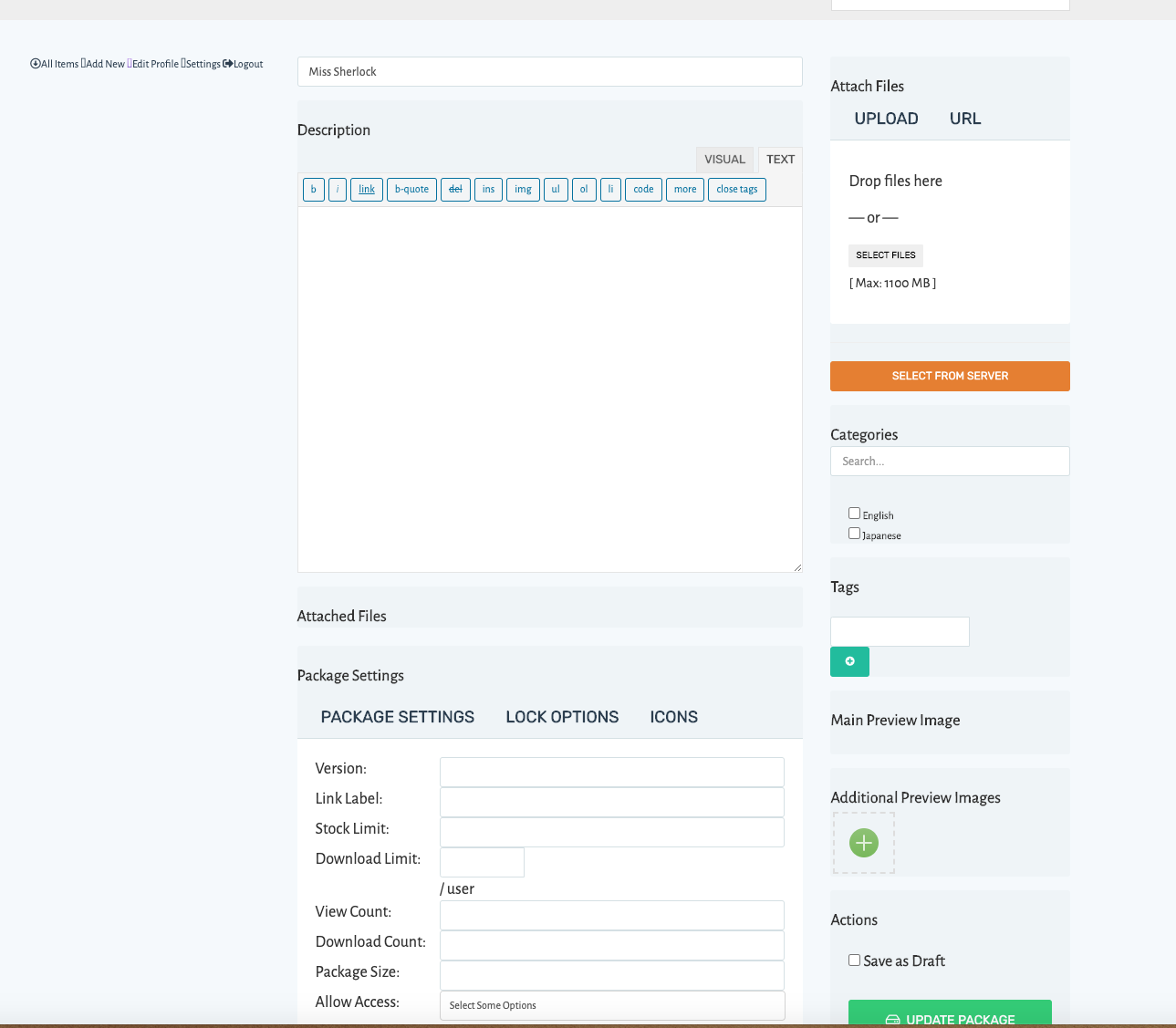The image size is (1176, 1028).
Task: Insert the more tag
Action: pos(685,190)
